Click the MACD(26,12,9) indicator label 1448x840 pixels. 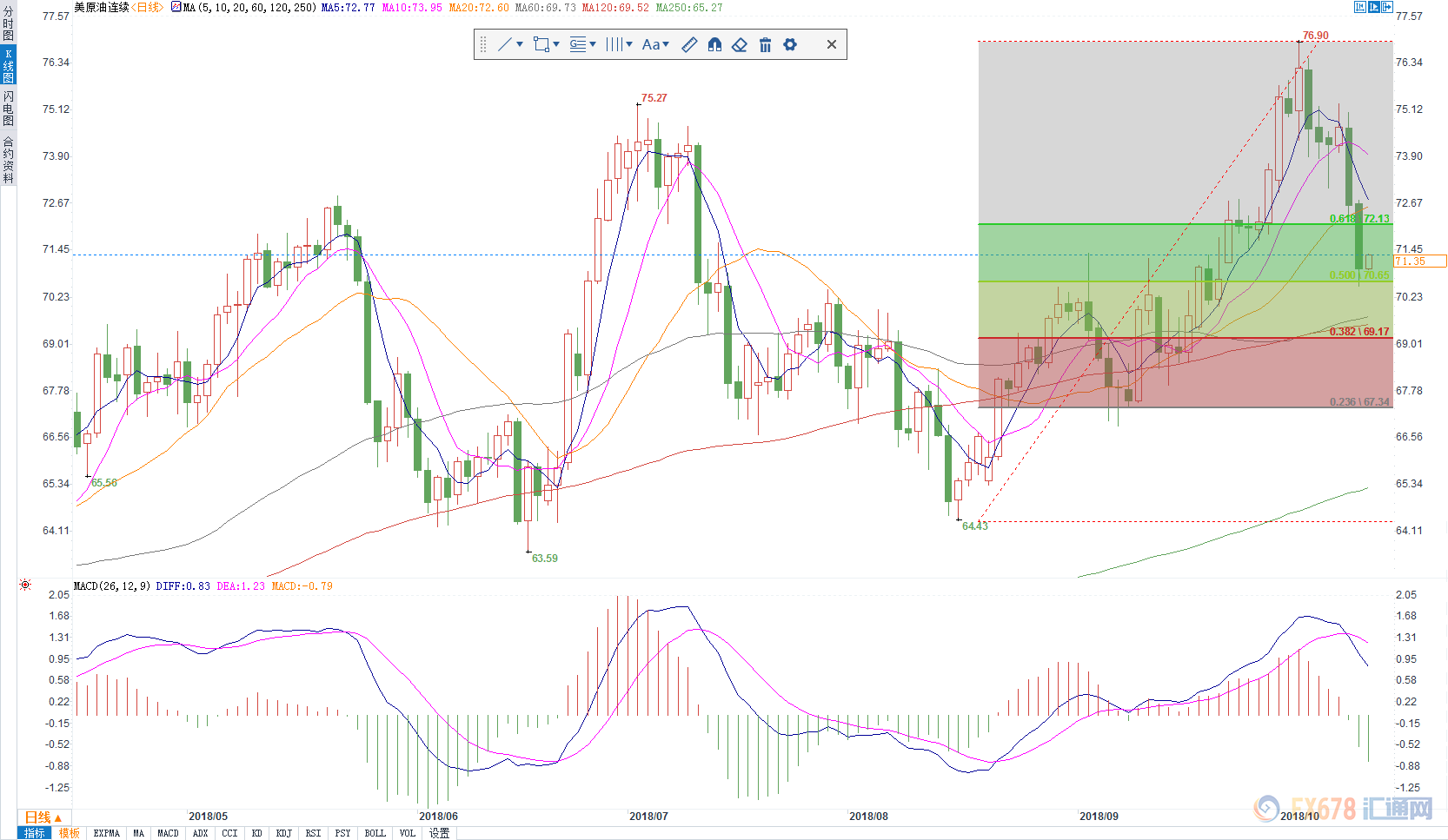[112, 586]
